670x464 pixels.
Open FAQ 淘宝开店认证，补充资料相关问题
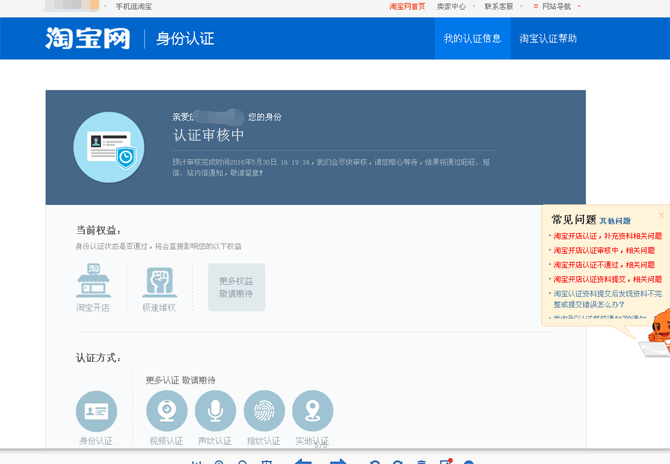coord(608,236)
